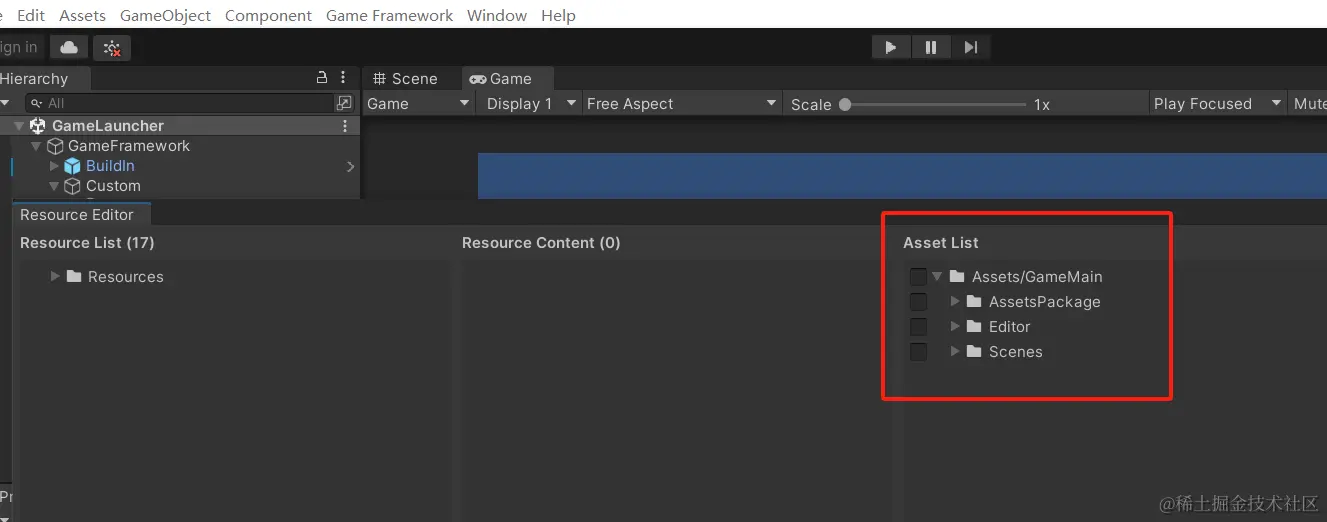Screen dimensions: 1327x522
Task: Pause the game with the pause button
Action: (930, 47)
